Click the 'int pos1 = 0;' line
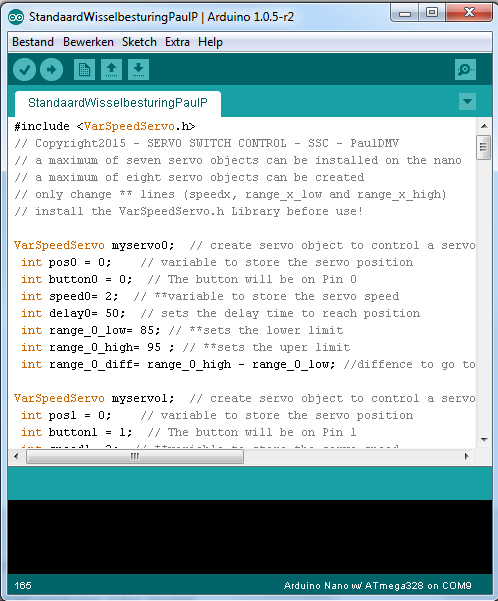 [x=217, y=415]
